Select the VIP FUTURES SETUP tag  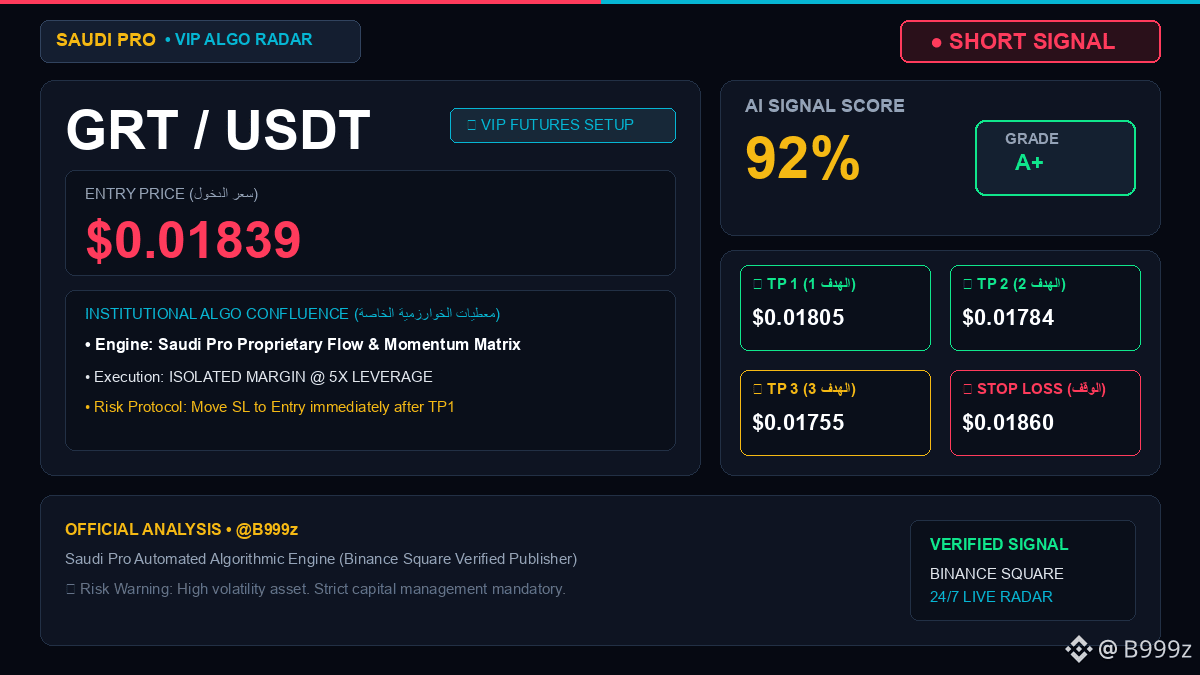click(x=563, y=125)
